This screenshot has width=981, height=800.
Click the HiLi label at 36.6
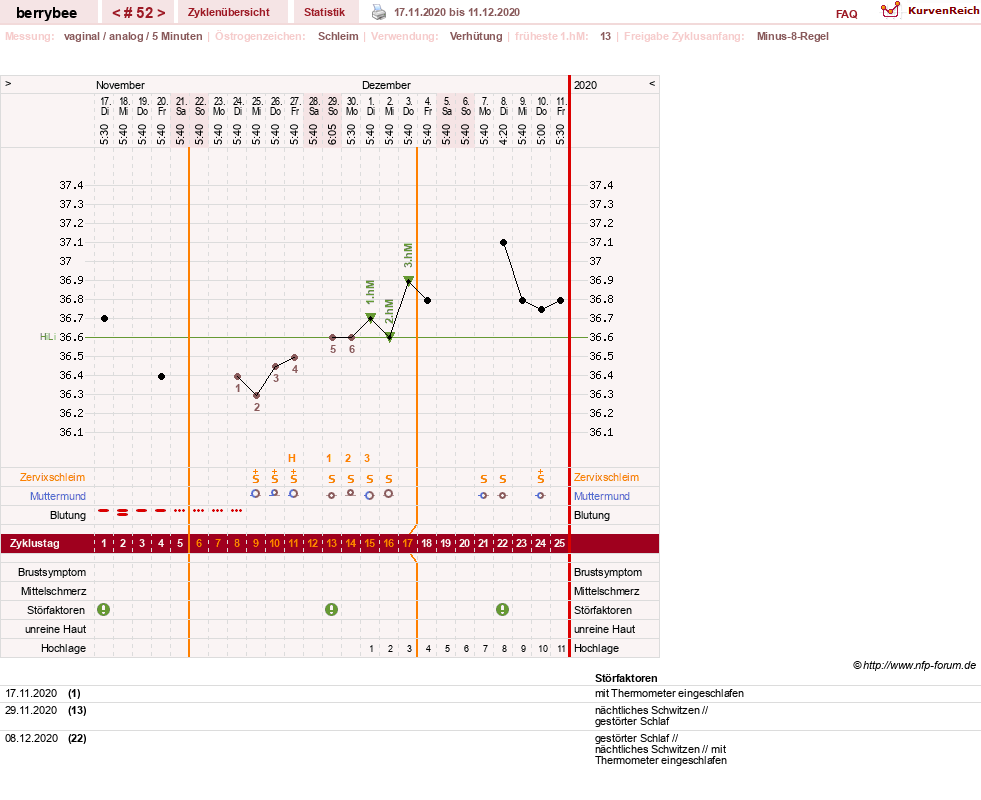coord(48,337)
